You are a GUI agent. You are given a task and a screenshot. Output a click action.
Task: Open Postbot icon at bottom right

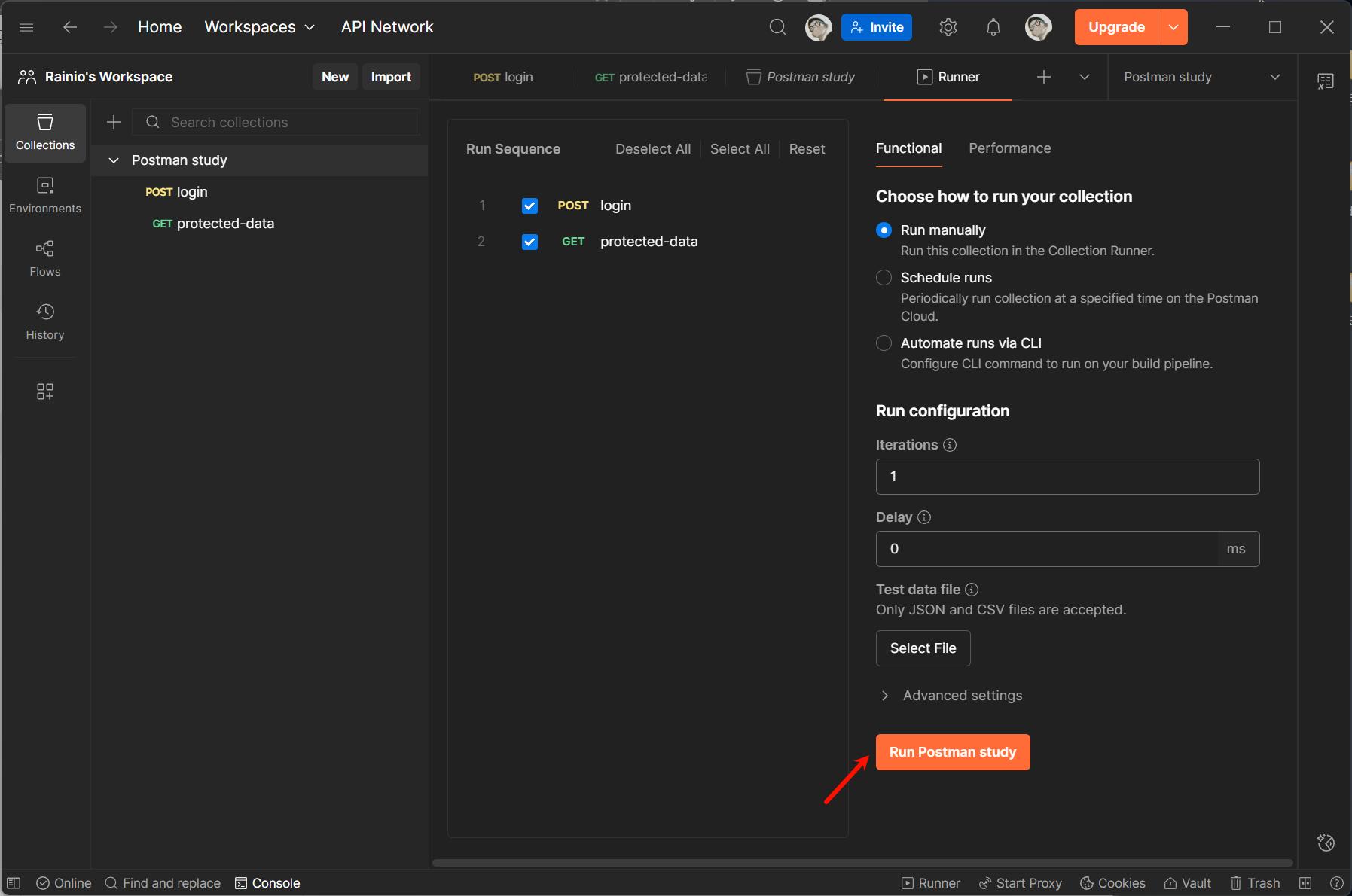click(x=1326, y=843)
